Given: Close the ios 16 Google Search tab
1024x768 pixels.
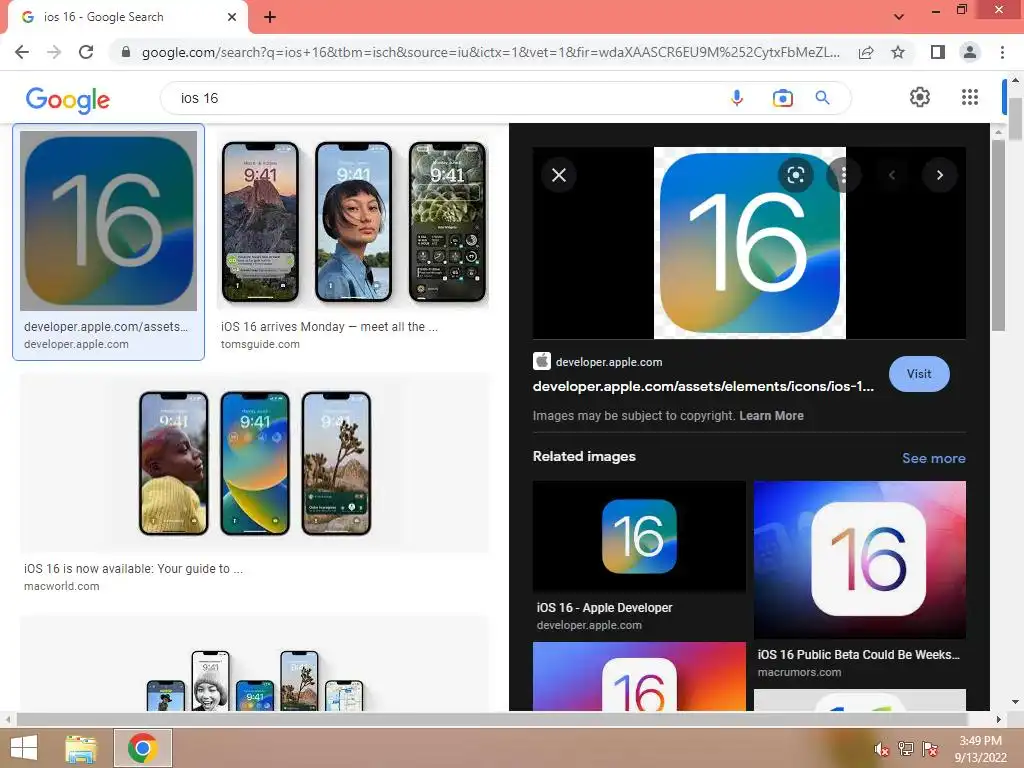Looking at the screenshot, I should [232, 17].
